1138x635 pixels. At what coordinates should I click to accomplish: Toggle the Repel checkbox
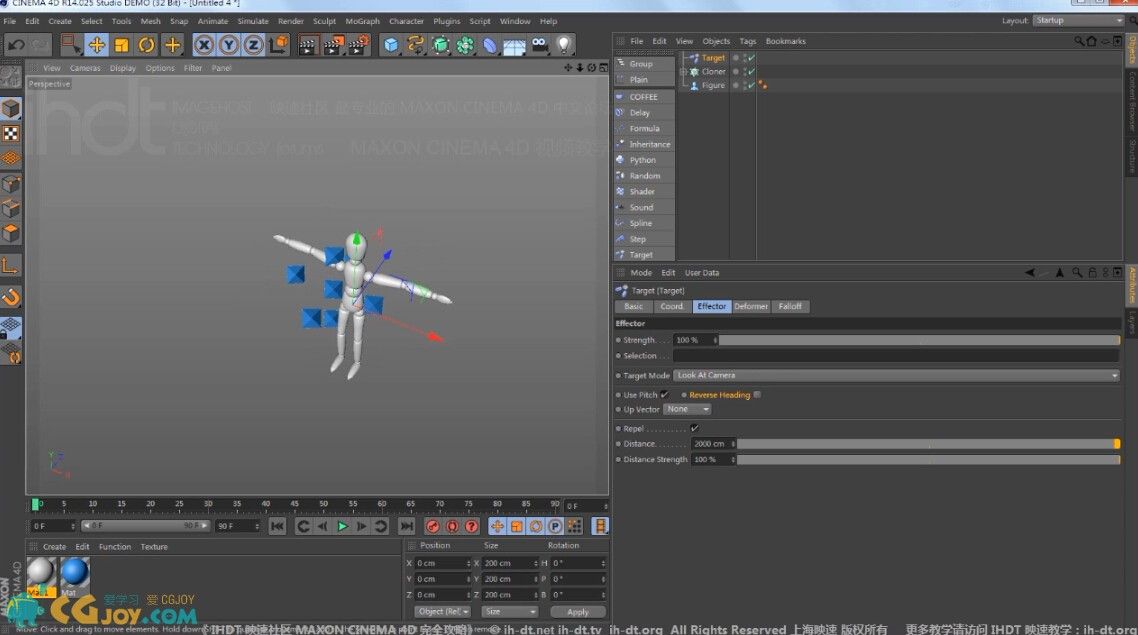tap(695, 428)
